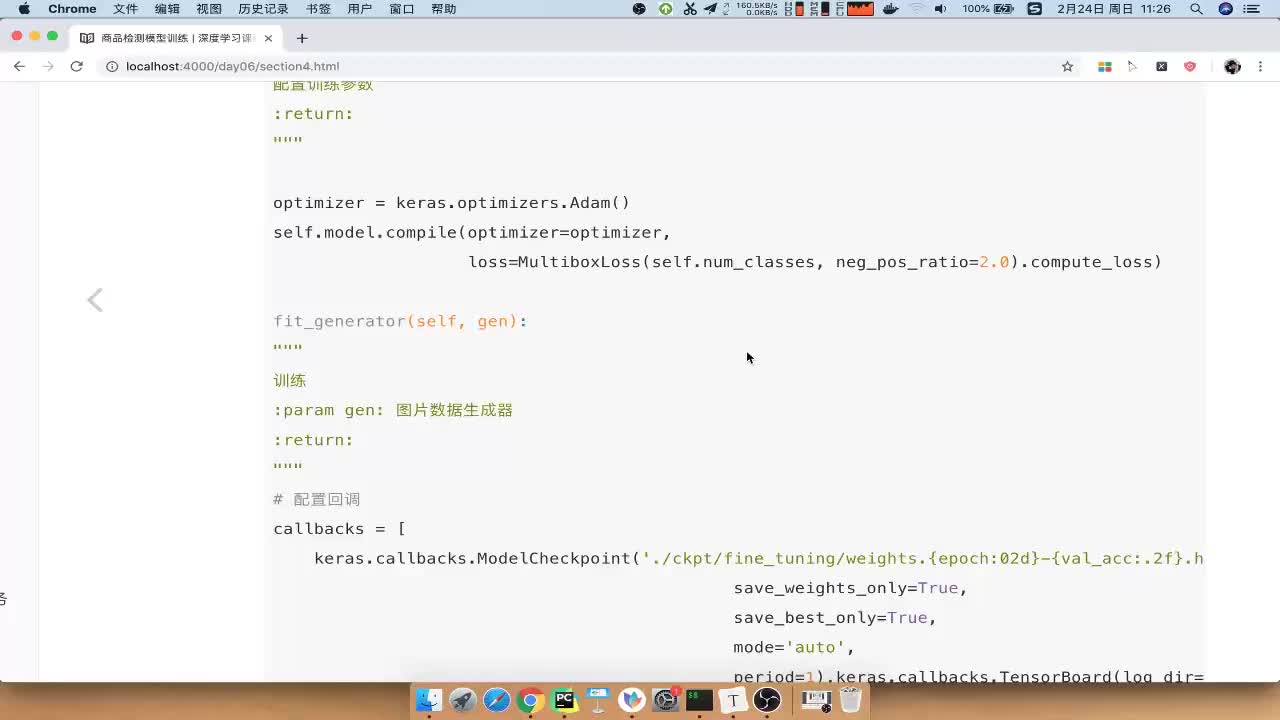
Task: Click the cursor-arrow extension icon
Action: [1133, 66]
